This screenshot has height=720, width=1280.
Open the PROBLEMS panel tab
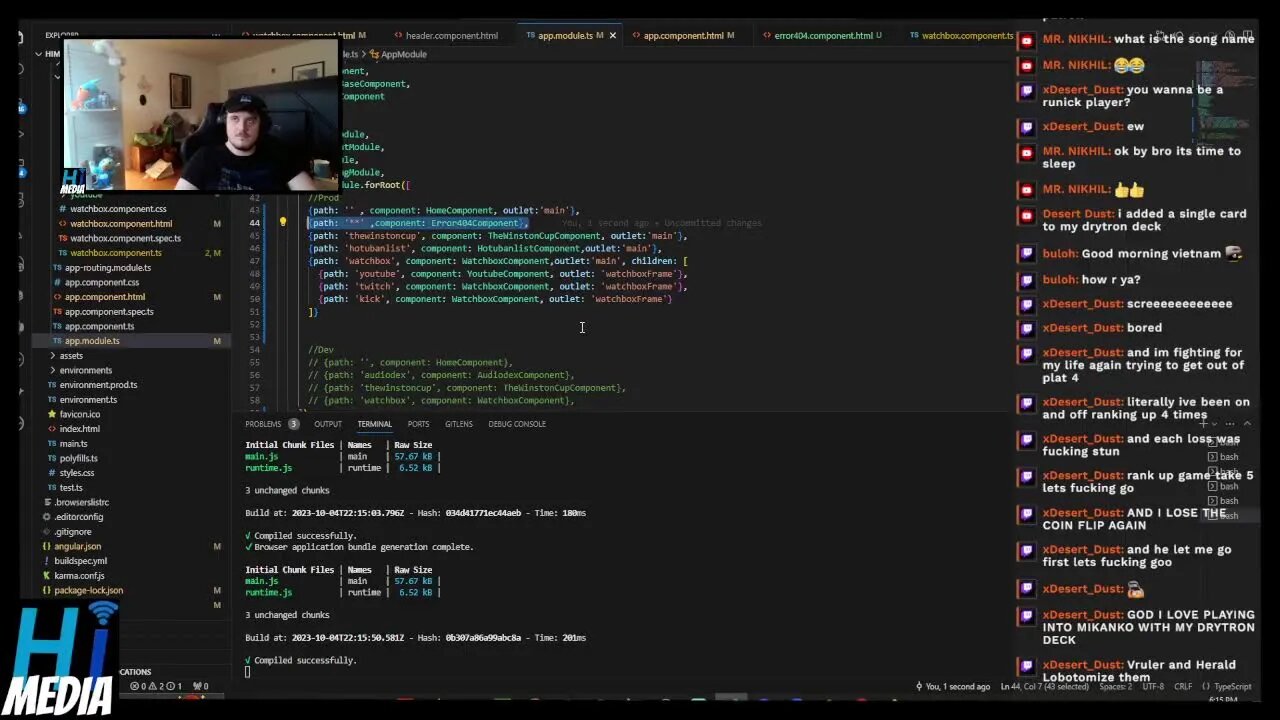(271, 424)
